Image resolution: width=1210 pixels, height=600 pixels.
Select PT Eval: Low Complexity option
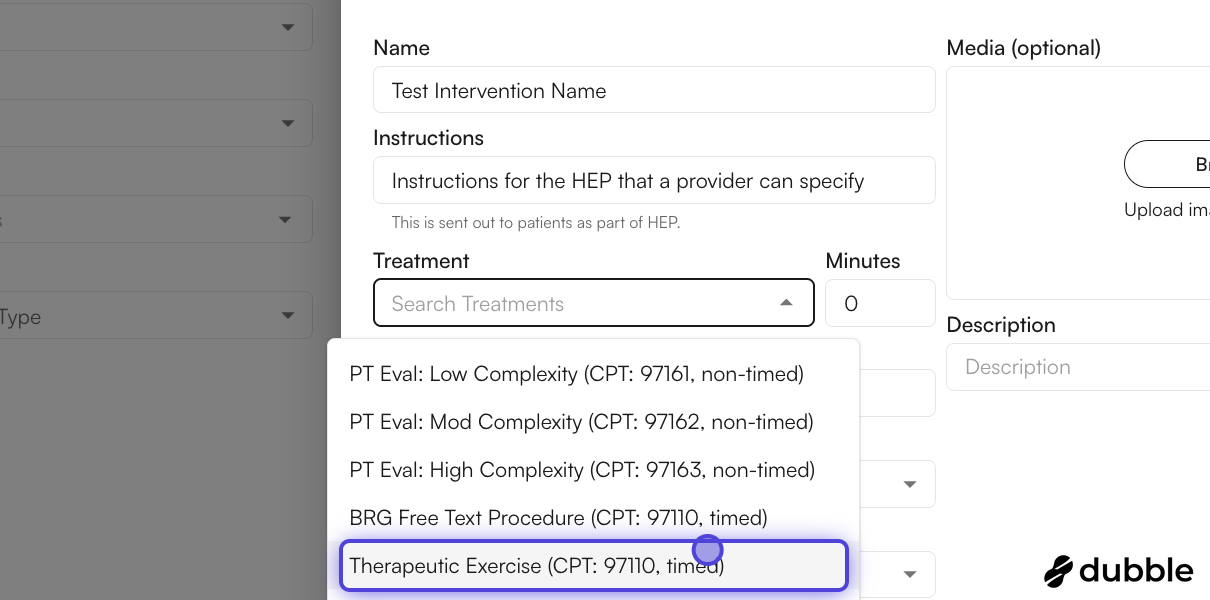click(576, 373)
